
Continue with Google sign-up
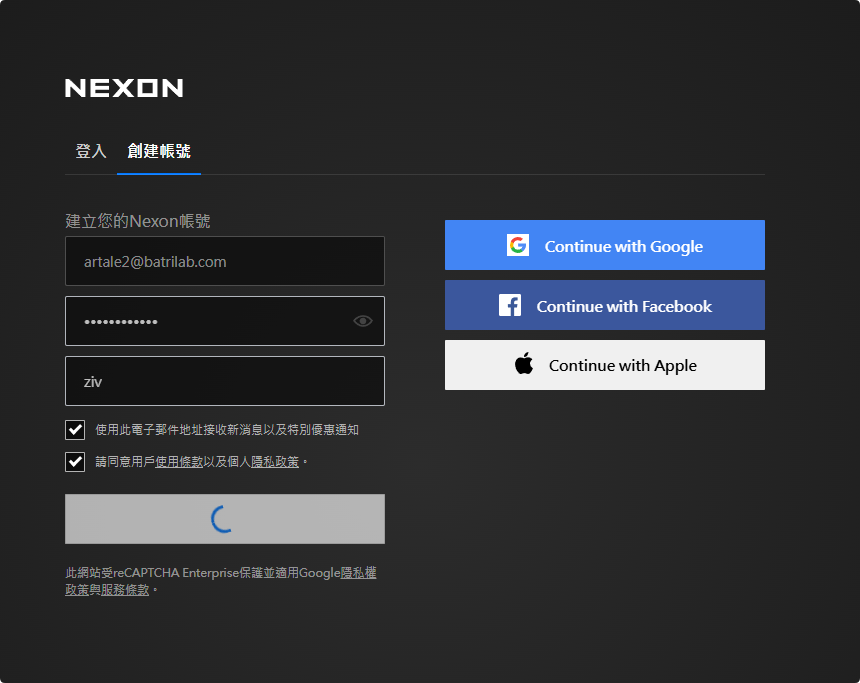(604, 245)
